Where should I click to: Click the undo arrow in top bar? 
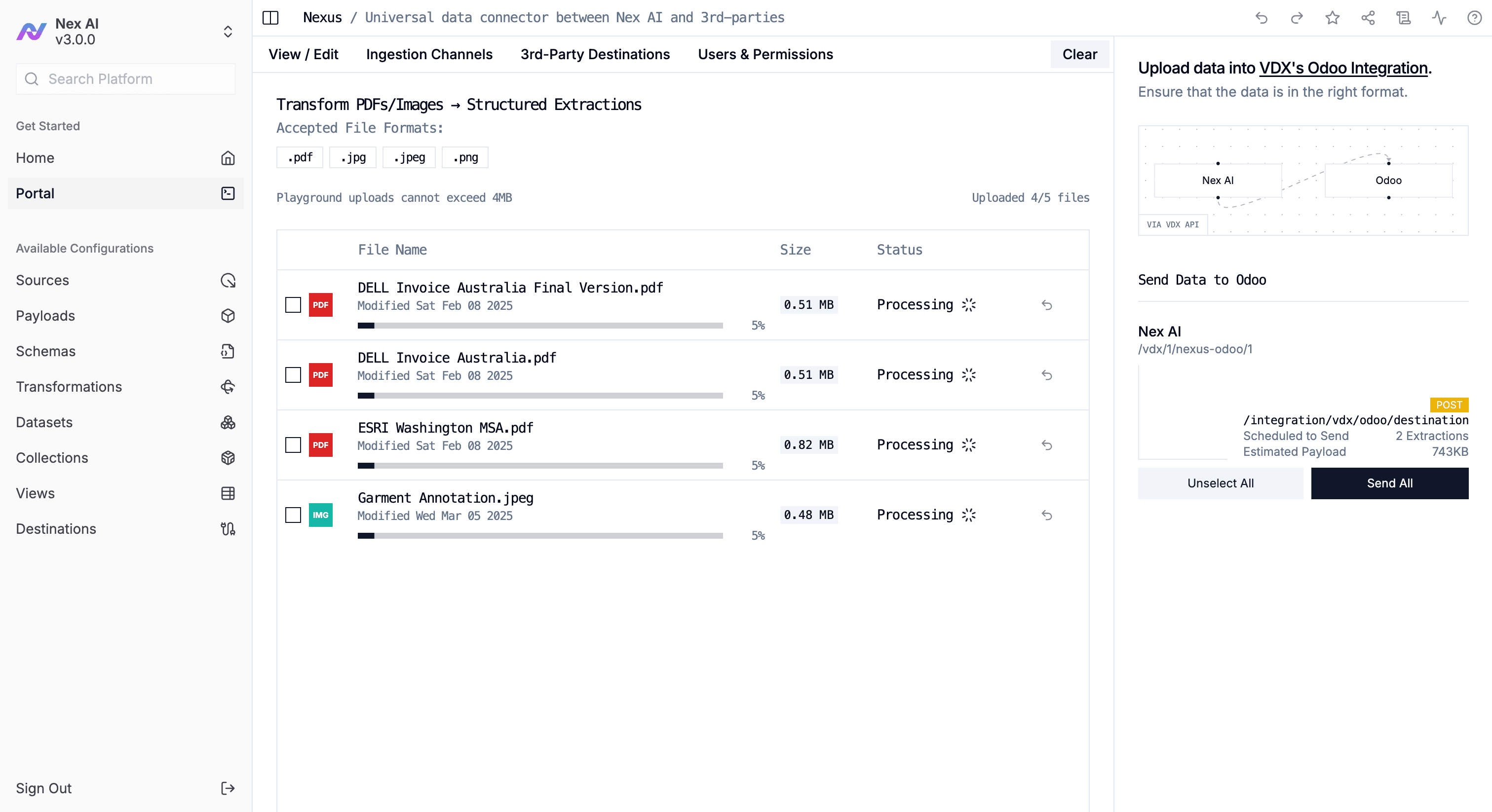pyautogui.click(x=1261, y=17)
